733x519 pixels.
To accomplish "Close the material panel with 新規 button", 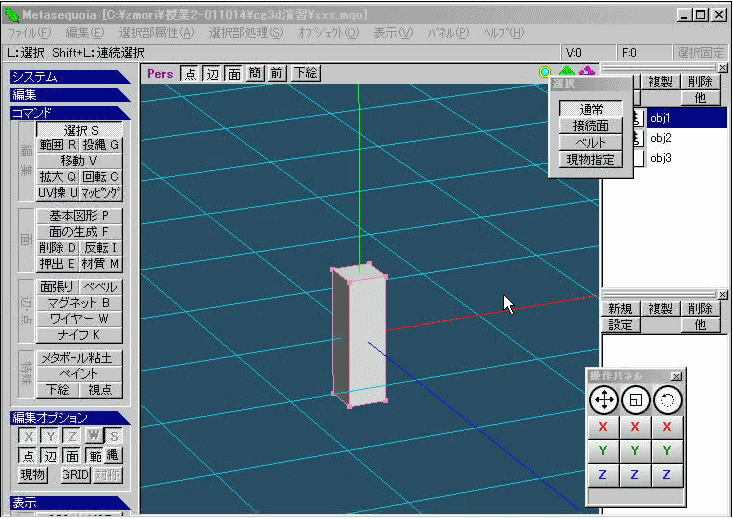I will (x=723, y=295).
